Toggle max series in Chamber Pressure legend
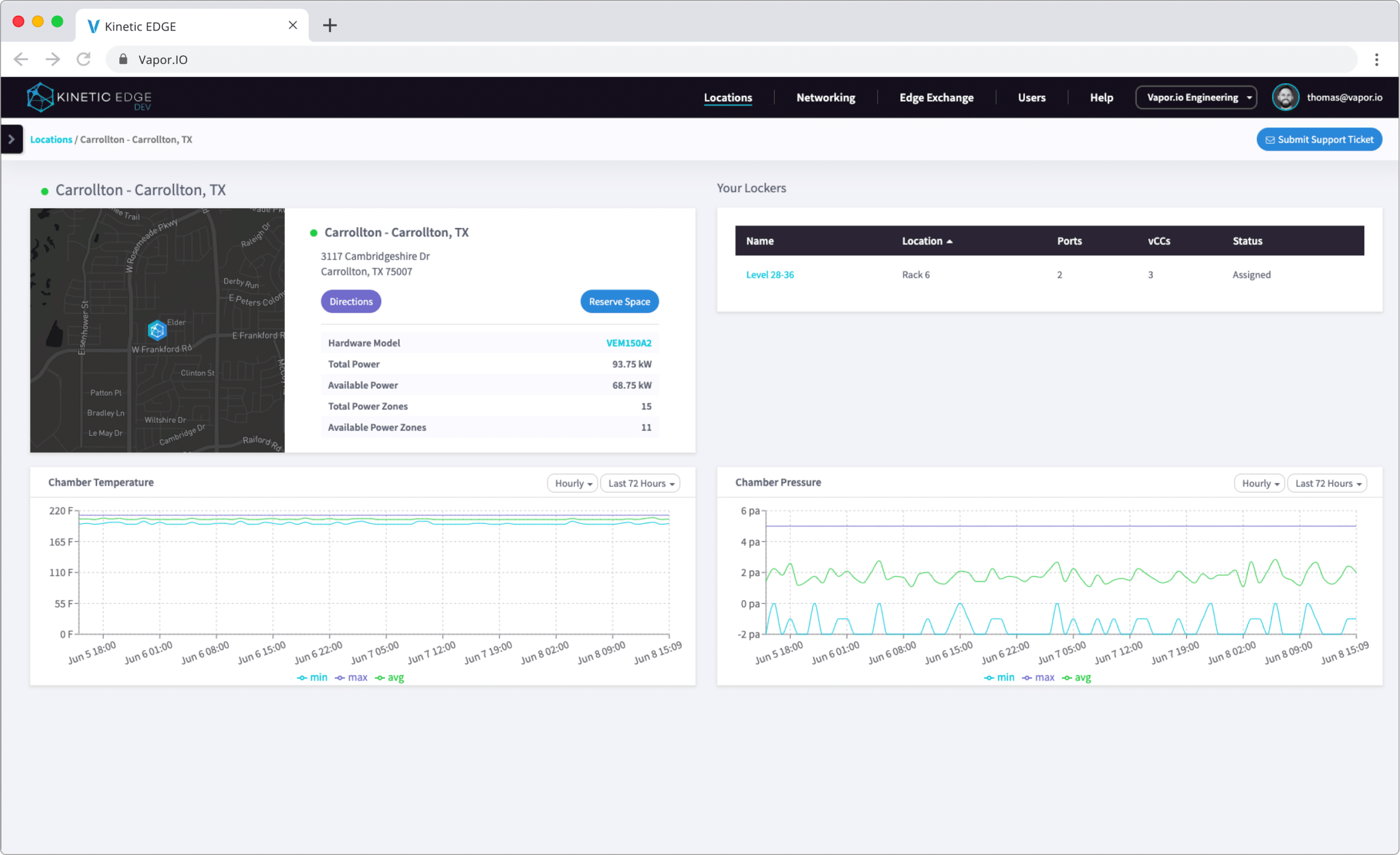Image resolution: width=1400 pixels, height=855 pixels. tap(1038, 678)
